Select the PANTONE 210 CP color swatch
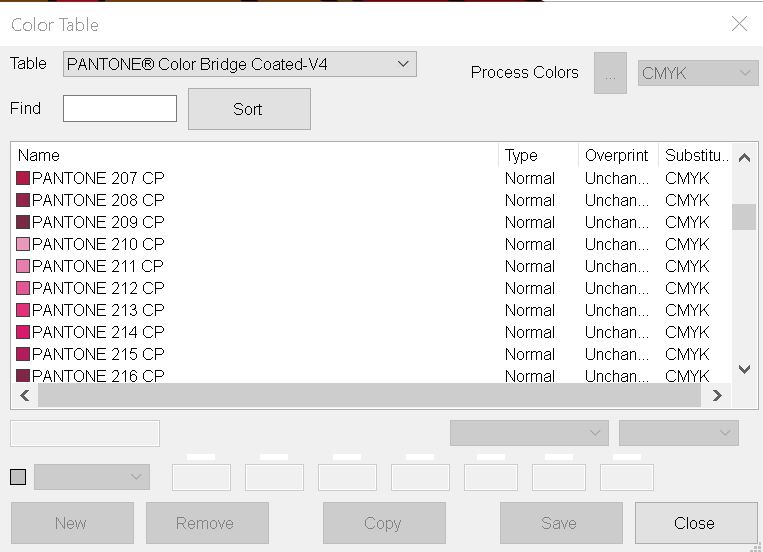763x552 pixels. tap(23, 244)
